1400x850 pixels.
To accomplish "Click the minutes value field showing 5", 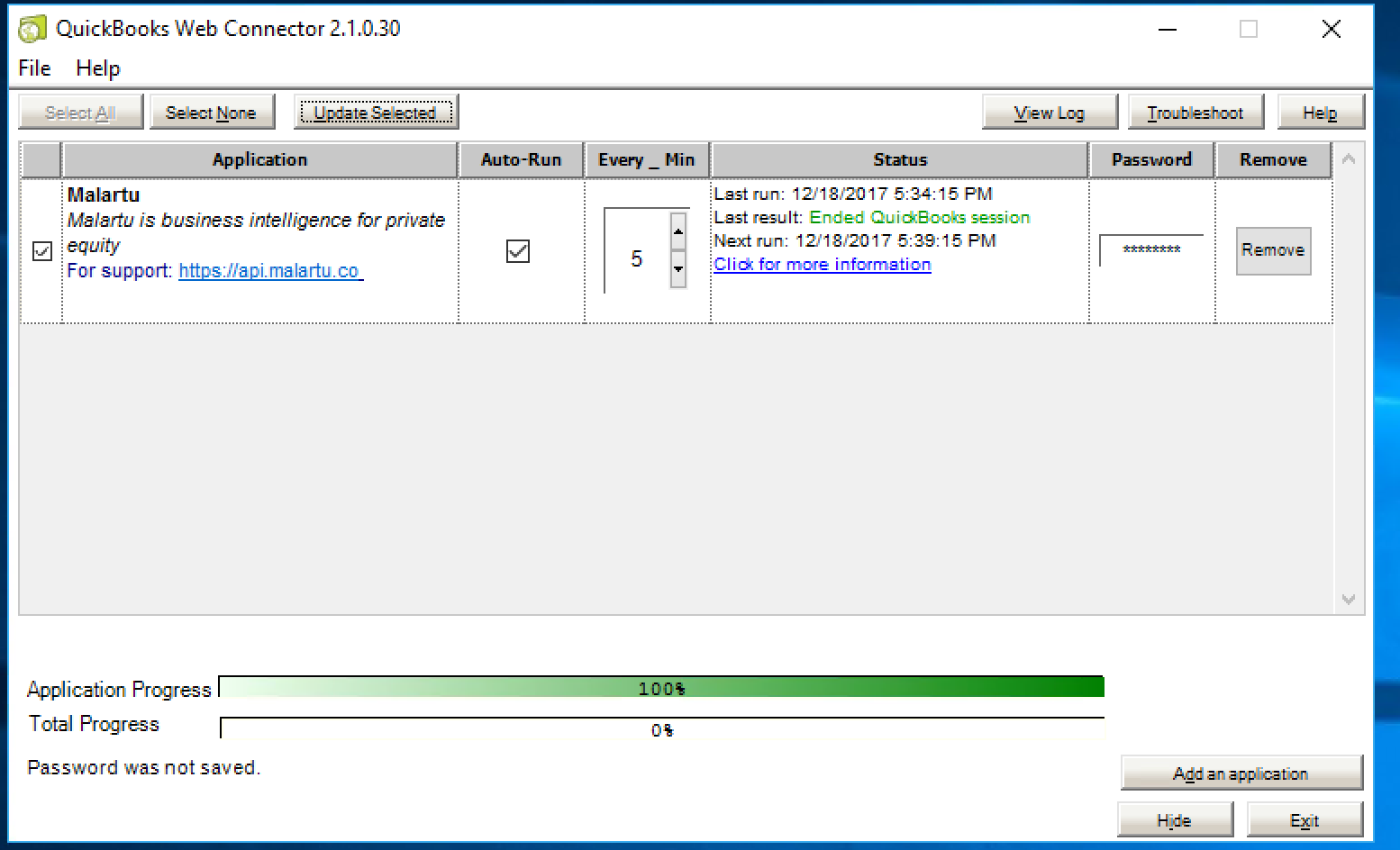I will [637, 259].
